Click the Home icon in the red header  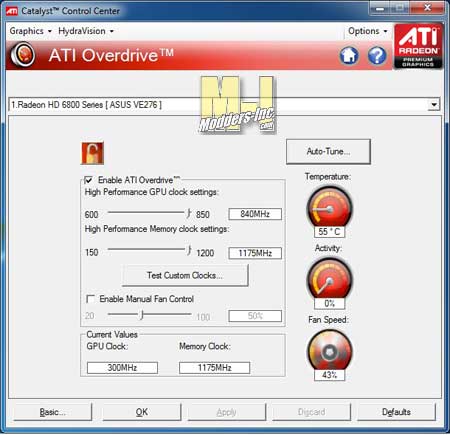349,56
